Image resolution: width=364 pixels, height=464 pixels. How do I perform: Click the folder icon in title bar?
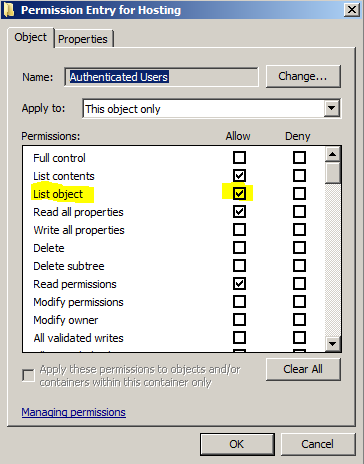click(x=9, y=10)
